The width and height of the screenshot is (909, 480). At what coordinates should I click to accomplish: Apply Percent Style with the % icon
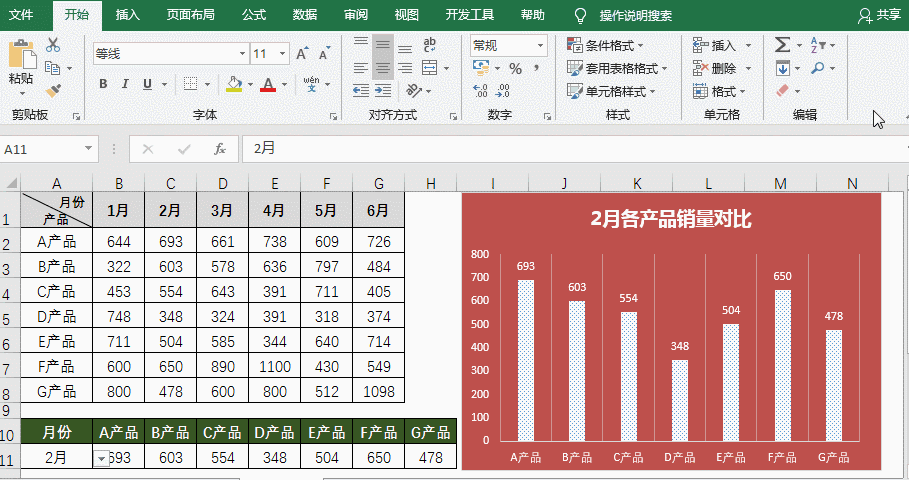click(515, 68)
